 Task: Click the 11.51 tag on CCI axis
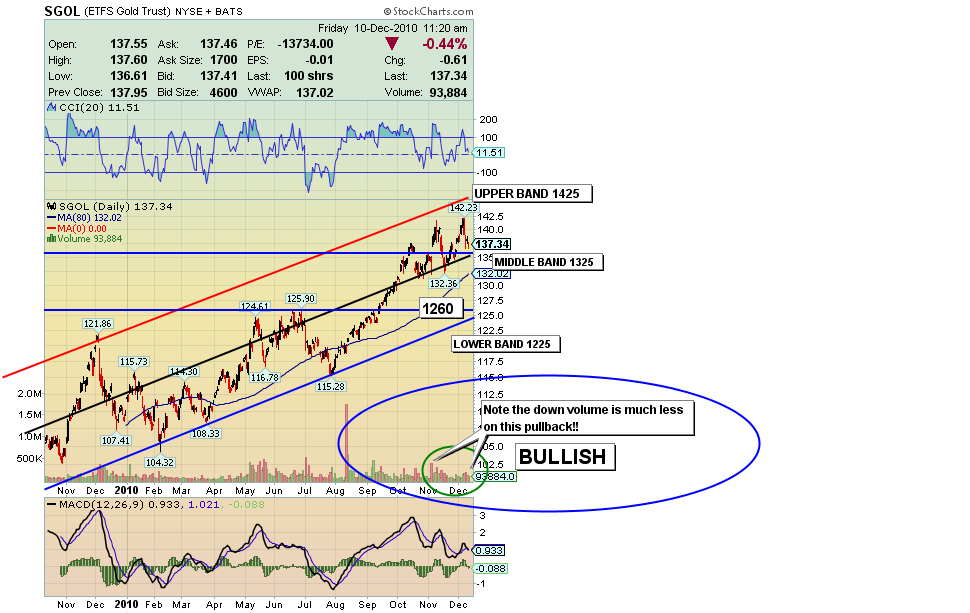point(489,153)
